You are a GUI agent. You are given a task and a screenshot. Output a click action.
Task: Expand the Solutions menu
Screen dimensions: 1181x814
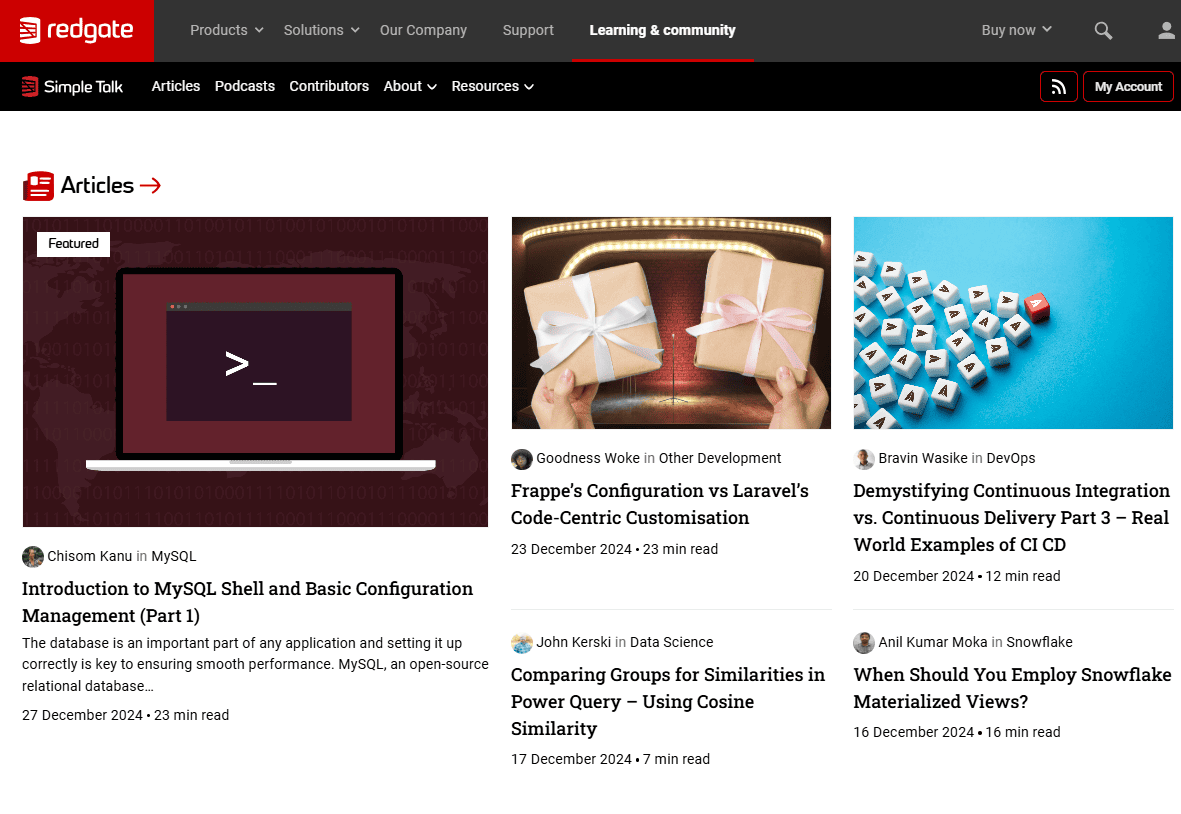tap(322, 30)
